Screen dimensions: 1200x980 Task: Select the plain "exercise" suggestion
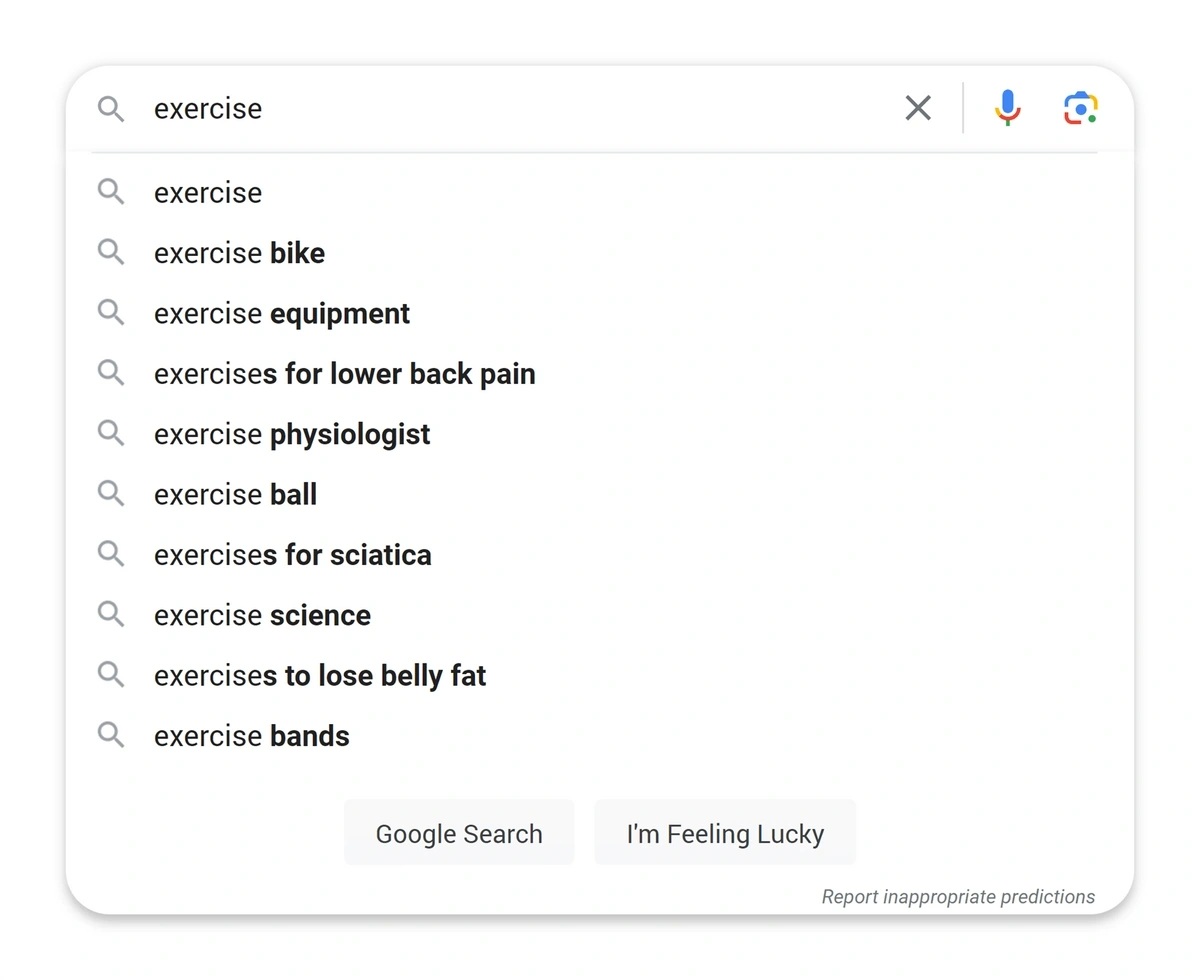[208, 193]
